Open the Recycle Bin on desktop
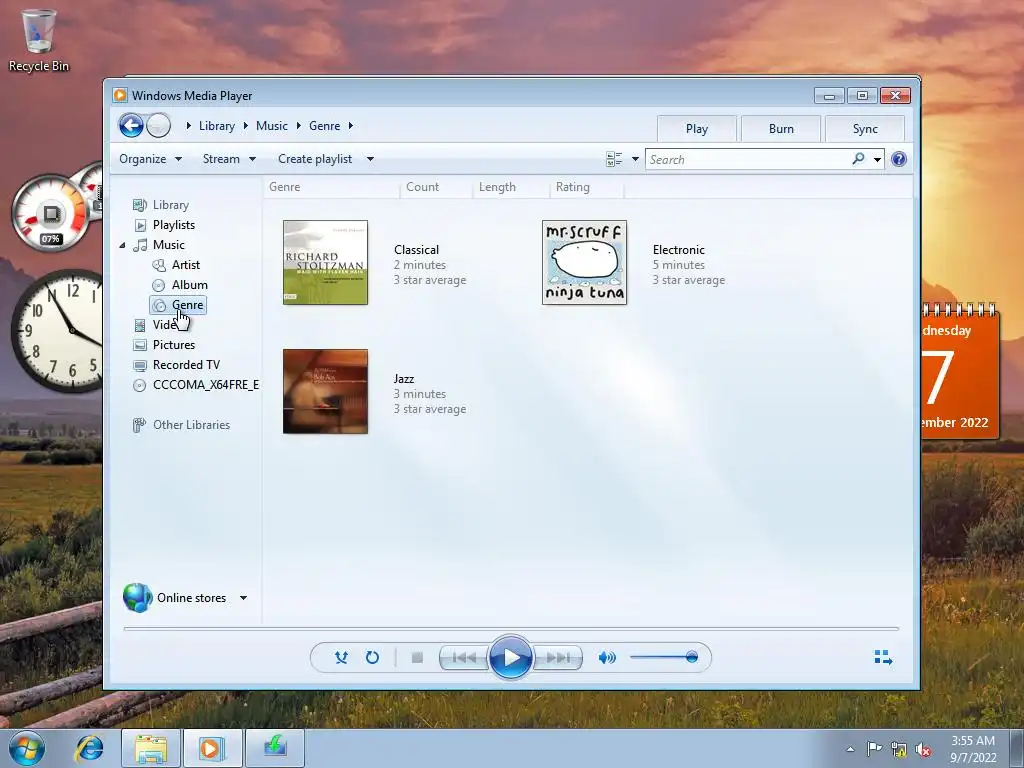The image size is (1024, 768). click(39, 39)
